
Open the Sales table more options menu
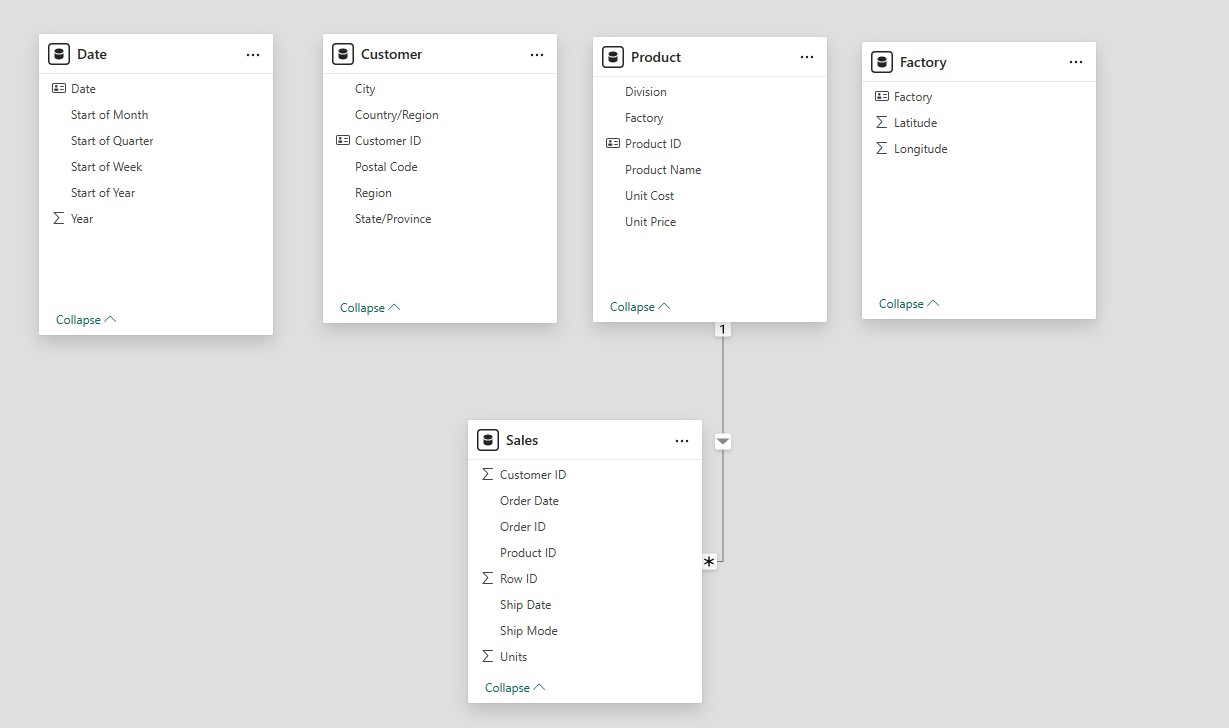pyautogui.click(x=682, y=441)
